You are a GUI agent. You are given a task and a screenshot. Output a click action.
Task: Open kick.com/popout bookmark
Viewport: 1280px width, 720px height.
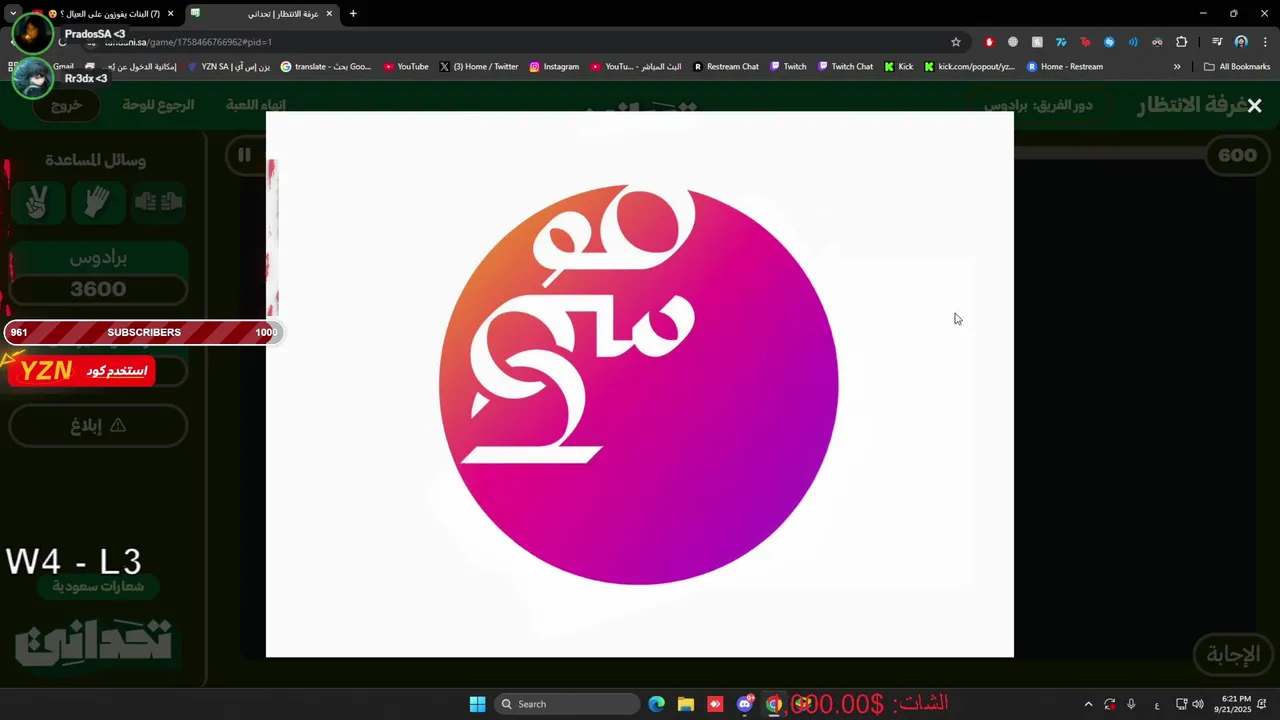point(970,67)
